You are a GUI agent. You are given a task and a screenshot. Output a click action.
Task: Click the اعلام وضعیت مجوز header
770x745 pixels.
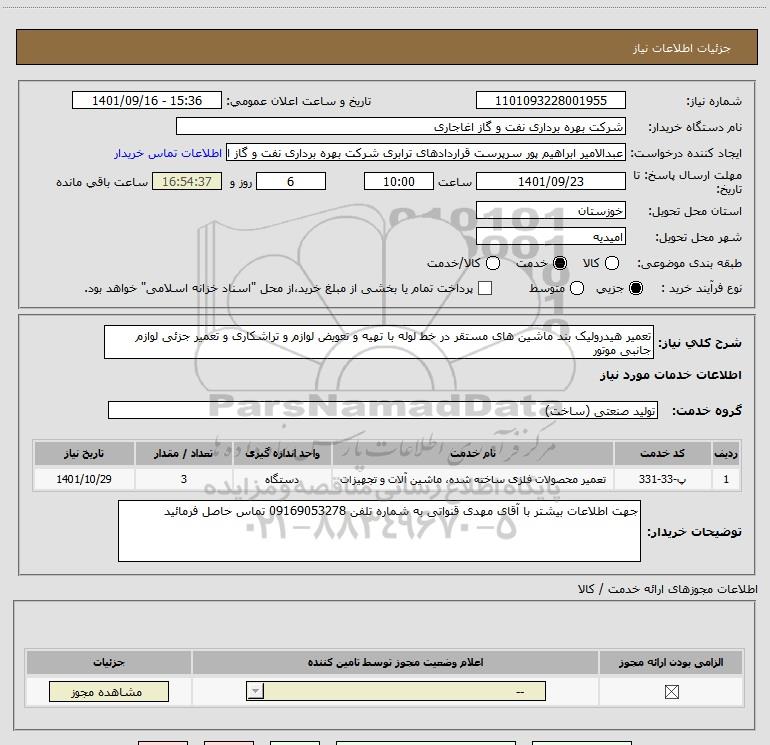[x=395, y=662]
